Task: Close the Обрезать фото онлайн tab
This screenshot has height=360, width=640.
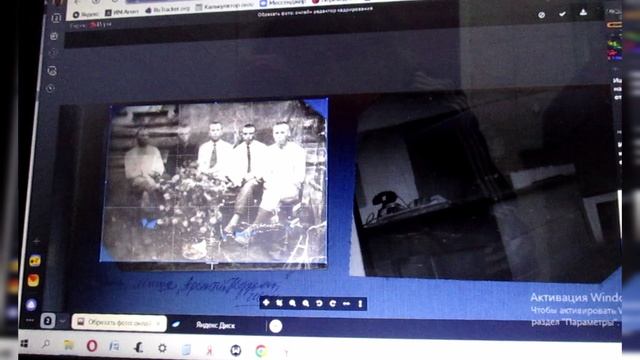Action: point(158,323)
